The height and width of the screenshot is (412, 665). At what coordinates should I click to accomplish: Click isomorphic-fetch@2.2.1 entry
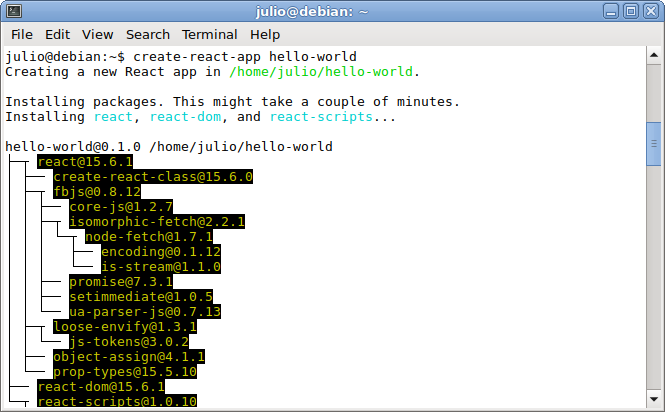157,221
